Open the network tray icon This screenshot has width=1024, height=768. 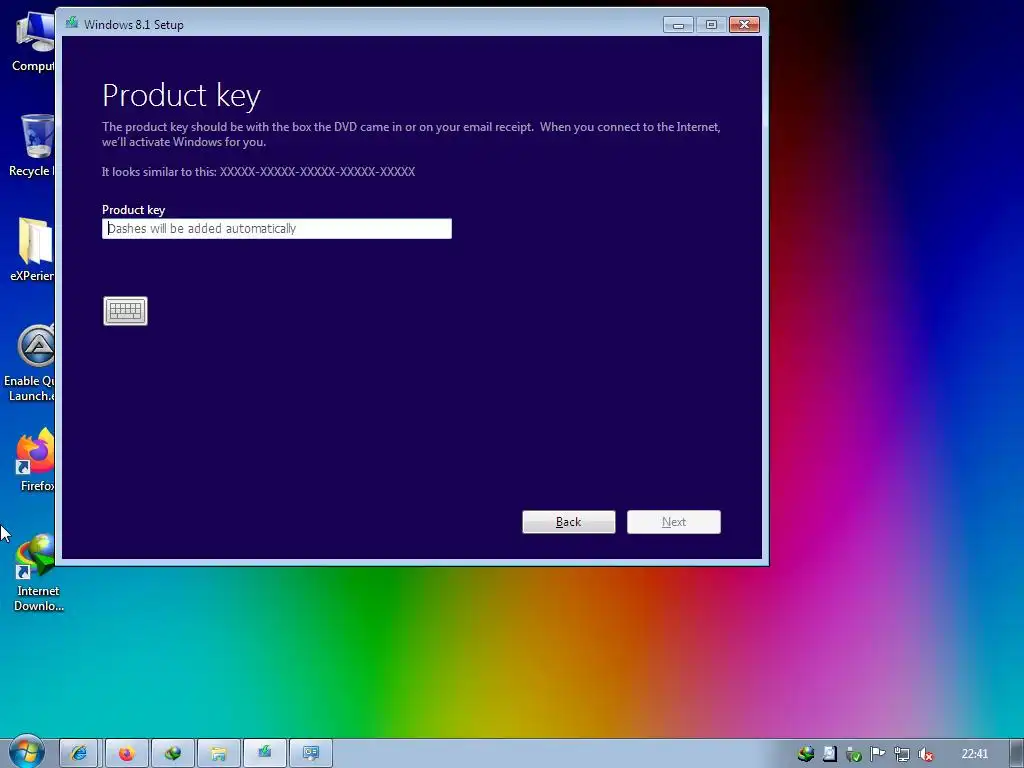(902, 754)
